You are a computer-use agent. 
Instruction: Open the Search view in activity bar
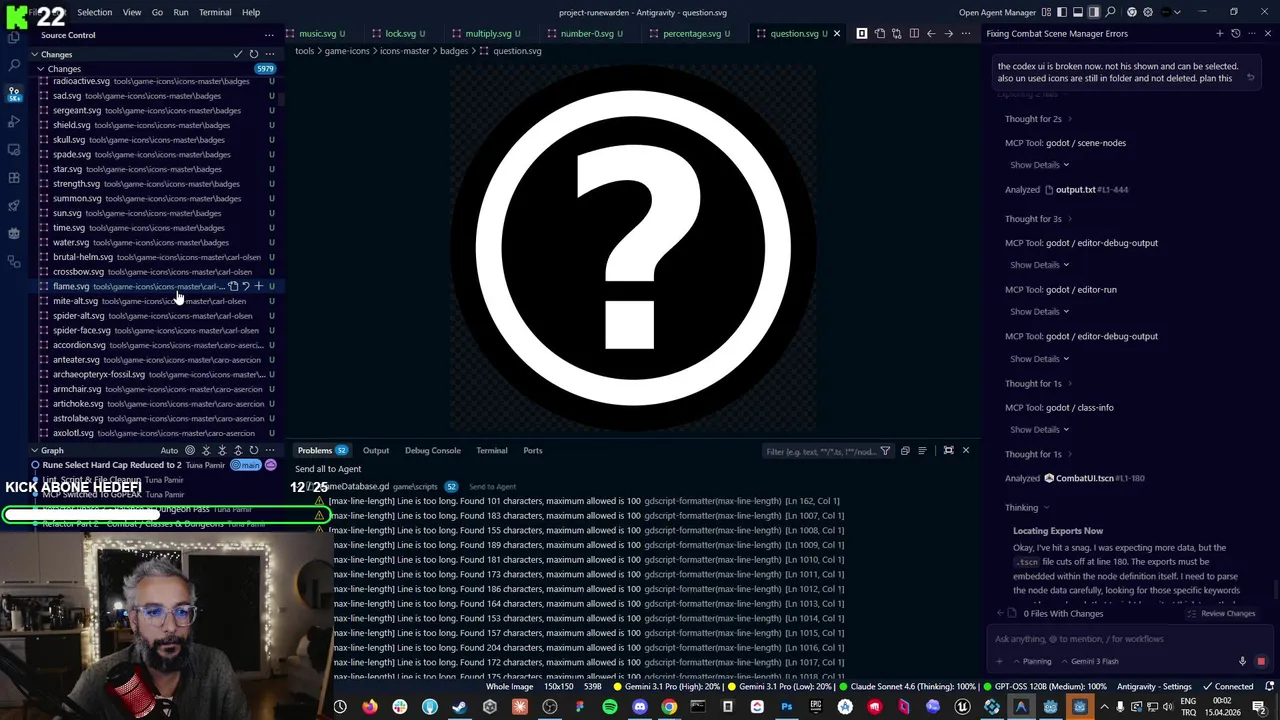pos(14,65)
